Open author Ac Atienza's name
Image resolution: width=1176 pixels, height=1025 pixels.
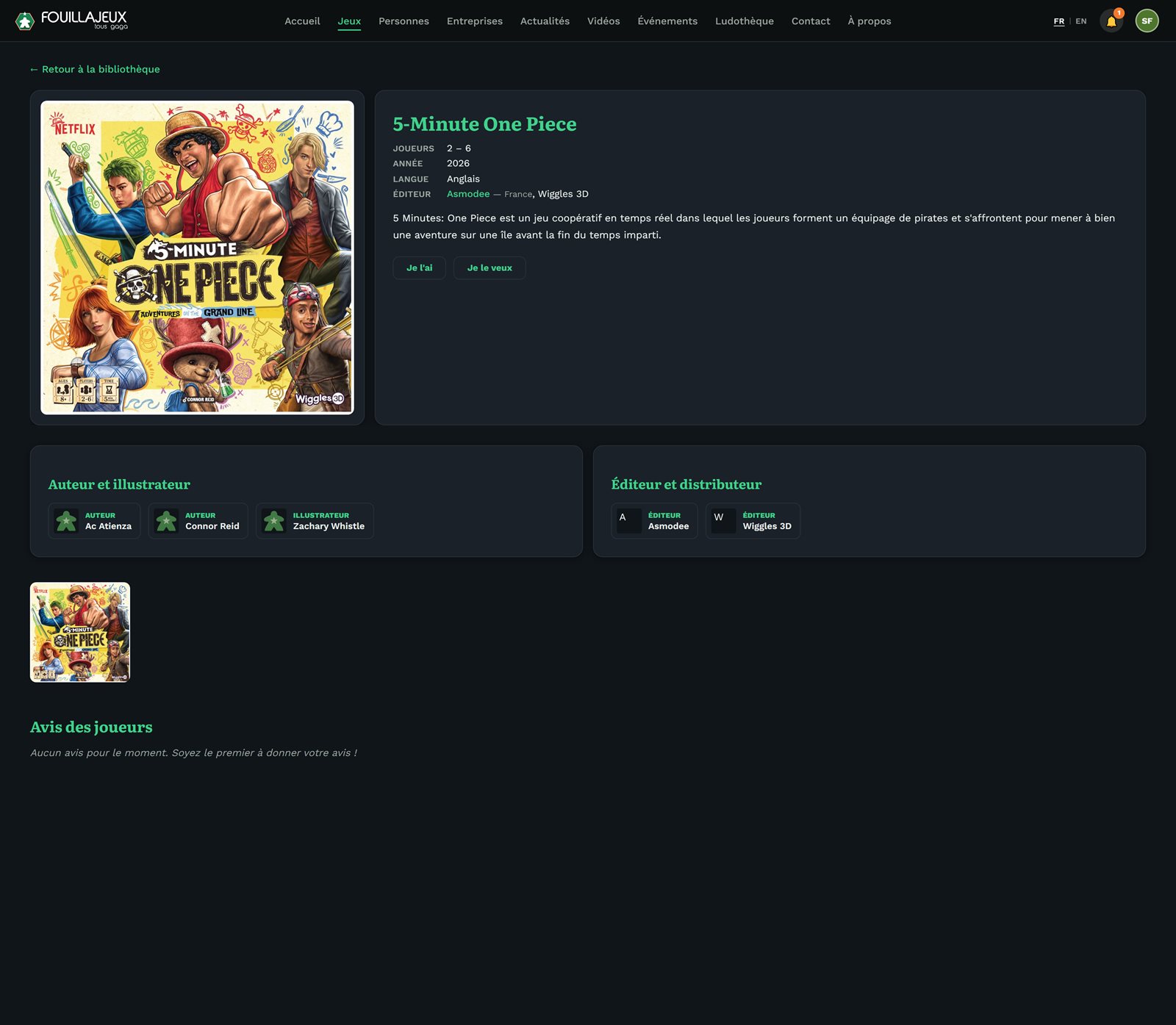pos(108,526)
